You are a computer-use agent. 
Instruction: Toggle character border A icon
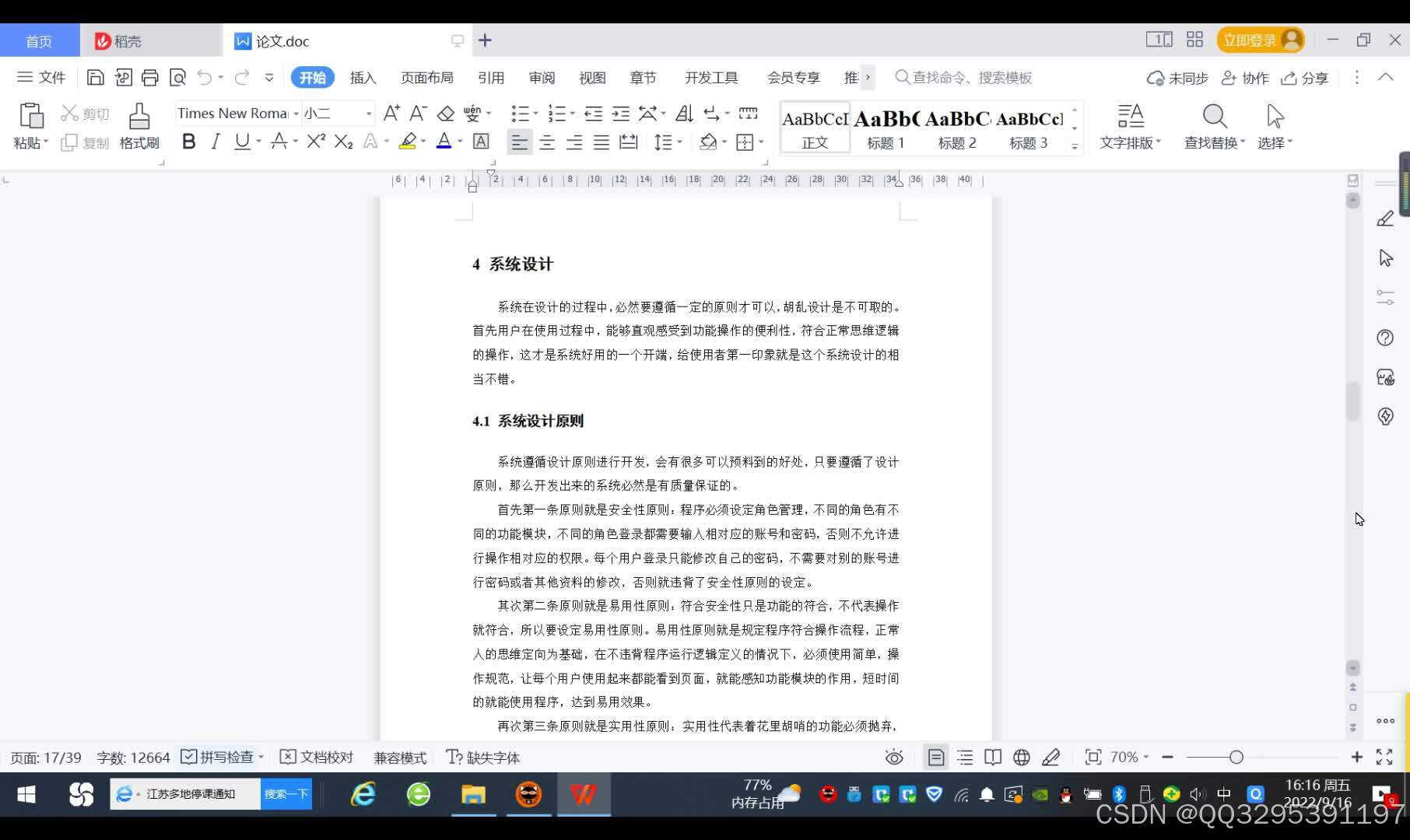click(x=481, y=142)
